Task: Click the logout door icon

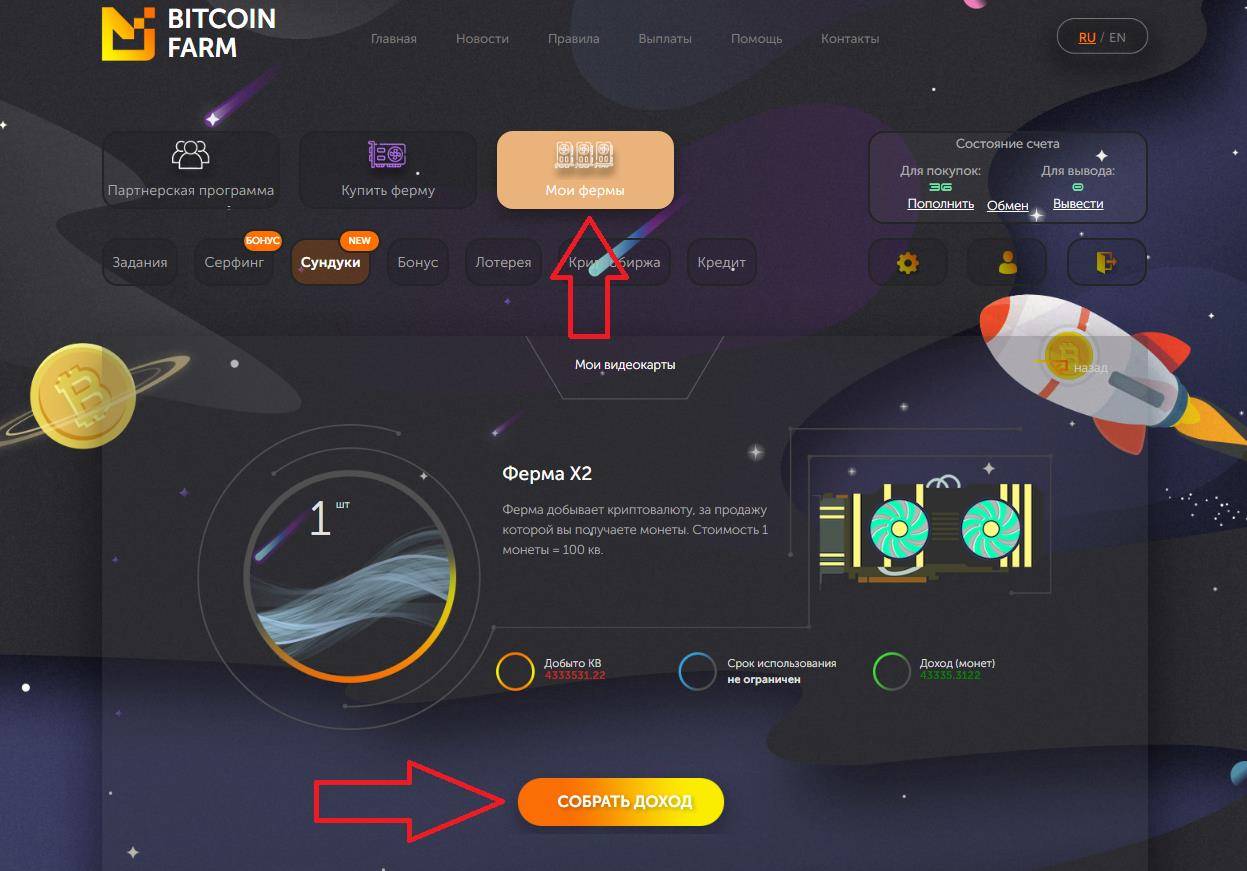Action: click(x=1106, y=263)
